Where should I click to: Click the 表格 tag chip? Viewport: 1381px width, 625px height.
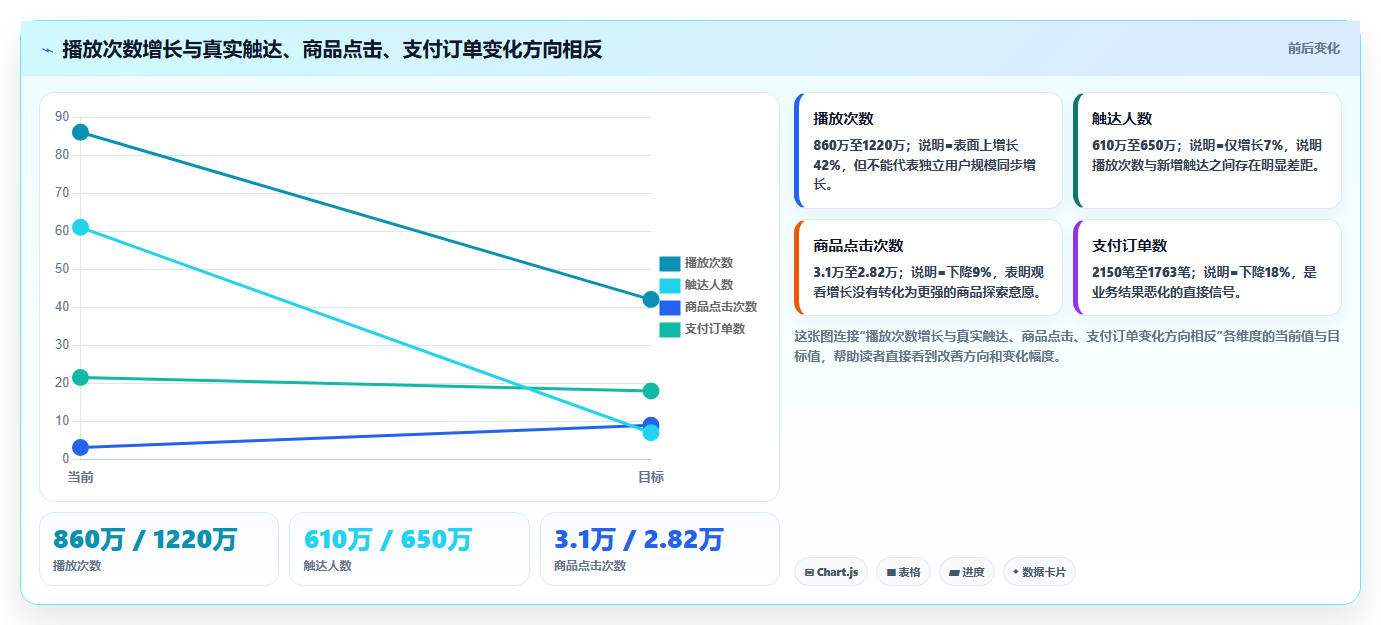point(904,572)
